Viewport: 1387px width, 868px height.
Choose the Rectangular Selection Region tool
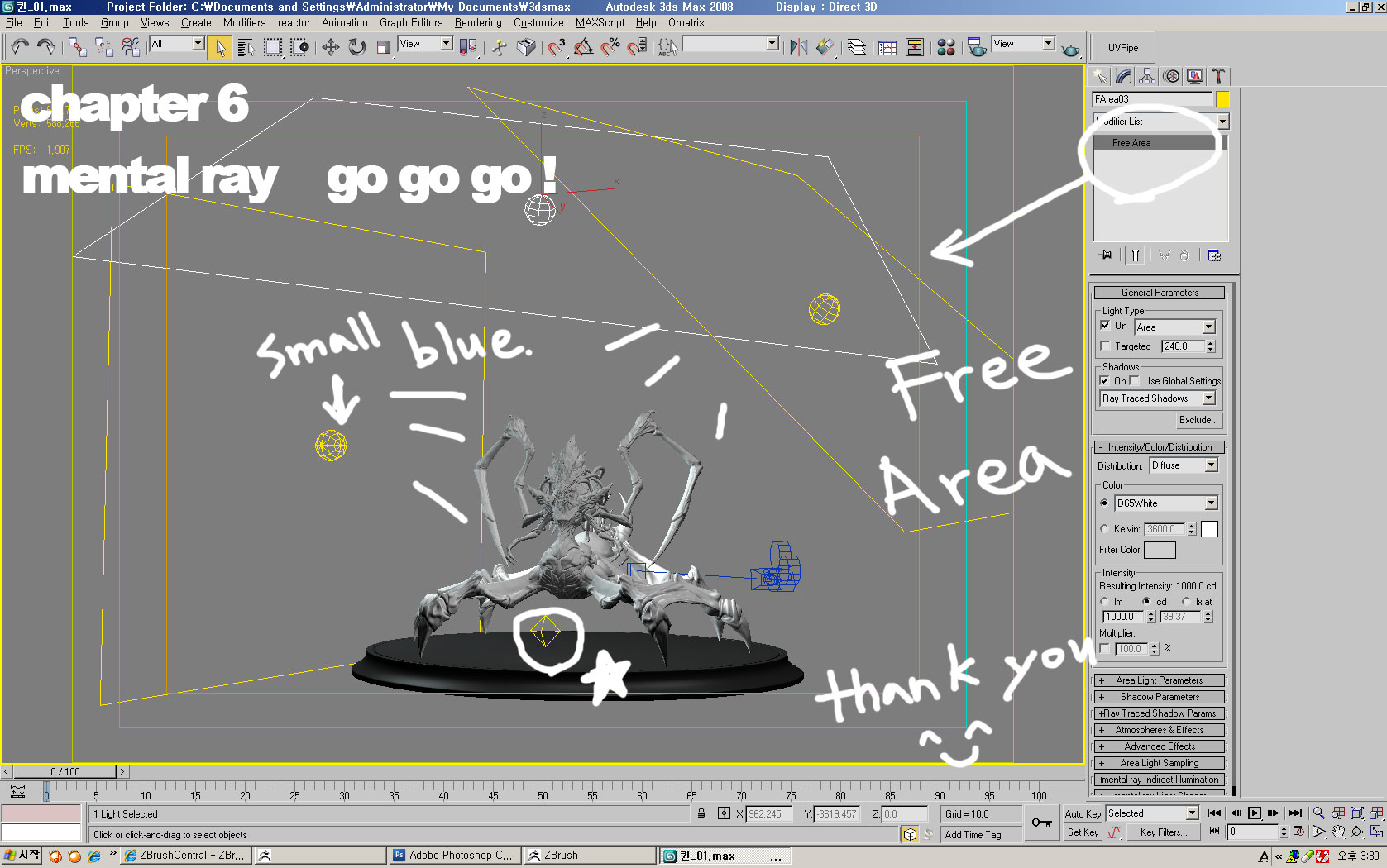click(272, 47)
